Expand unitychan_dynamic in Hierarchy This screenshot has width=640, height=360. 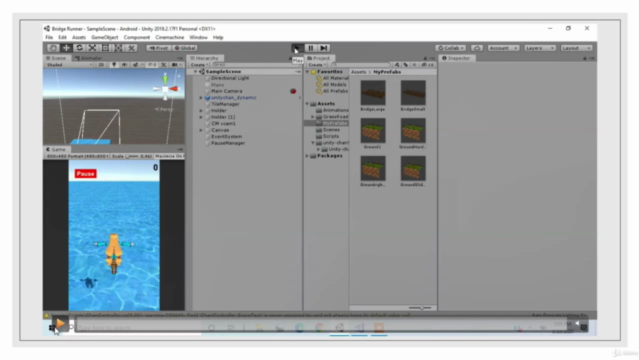point(201,98)
